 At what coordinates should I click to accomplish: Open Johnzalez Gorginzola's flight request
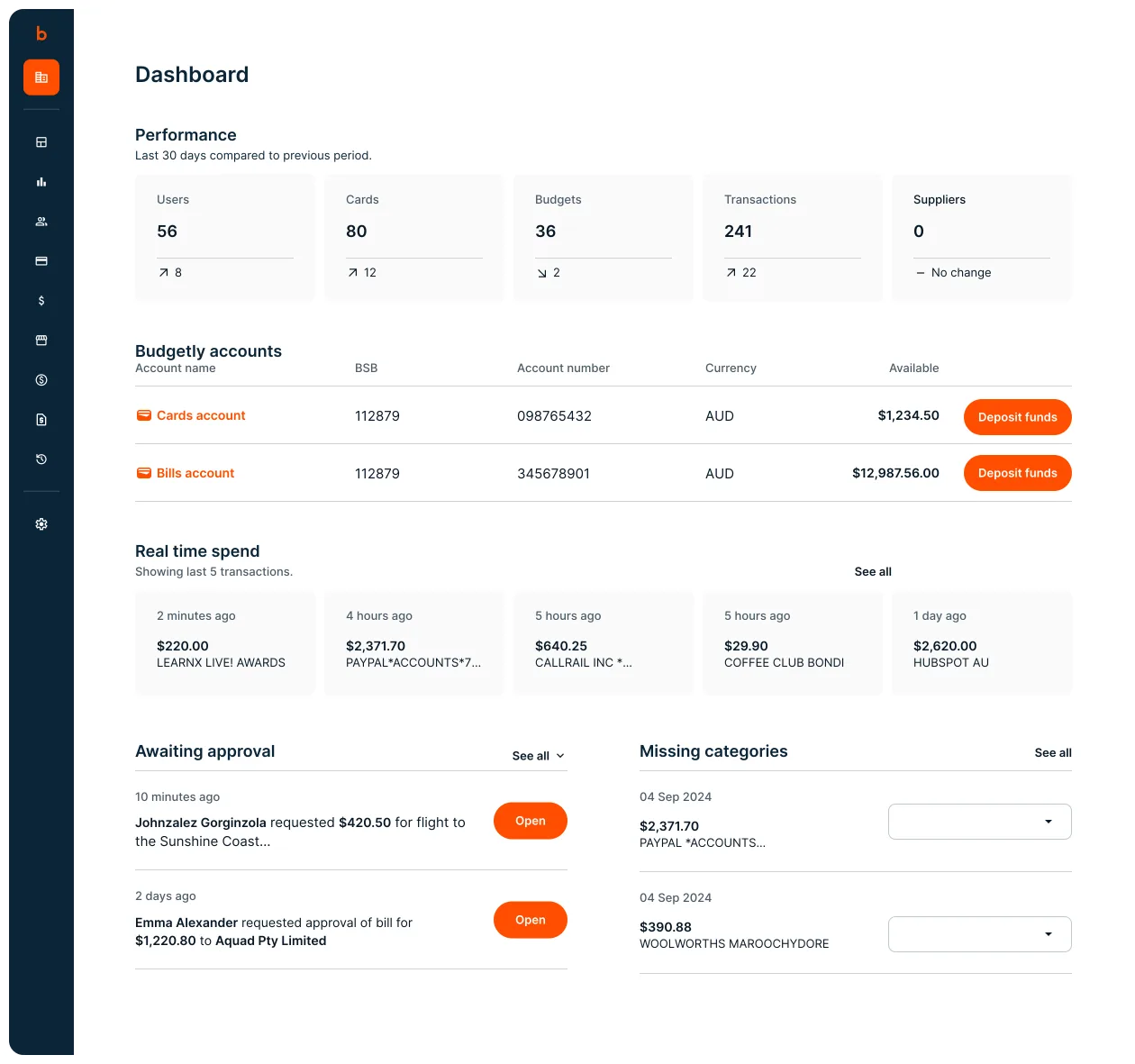tap(530, 821)
